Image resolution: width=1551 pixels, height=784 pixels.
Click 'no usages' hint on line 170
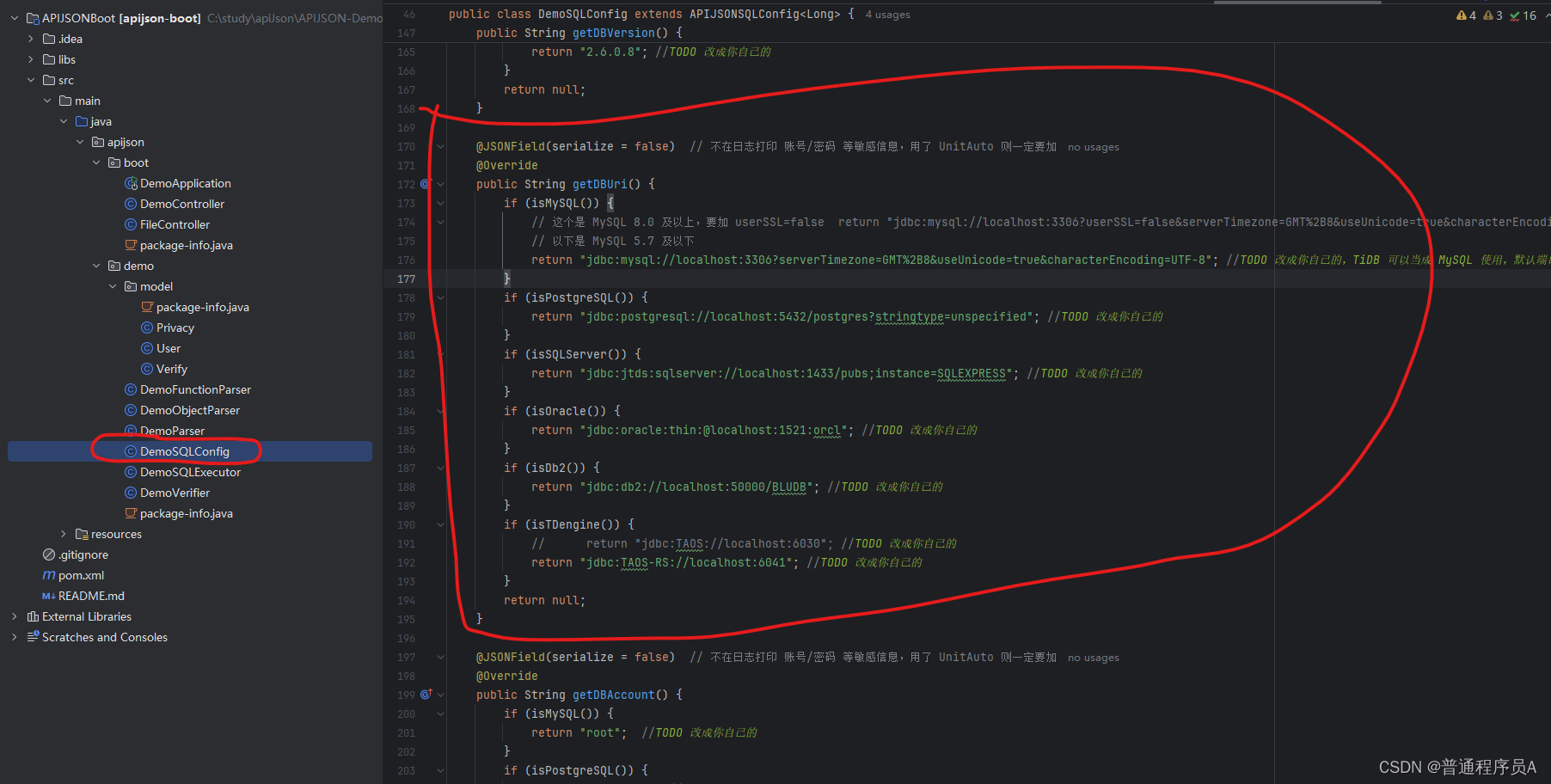(1093, 147)
